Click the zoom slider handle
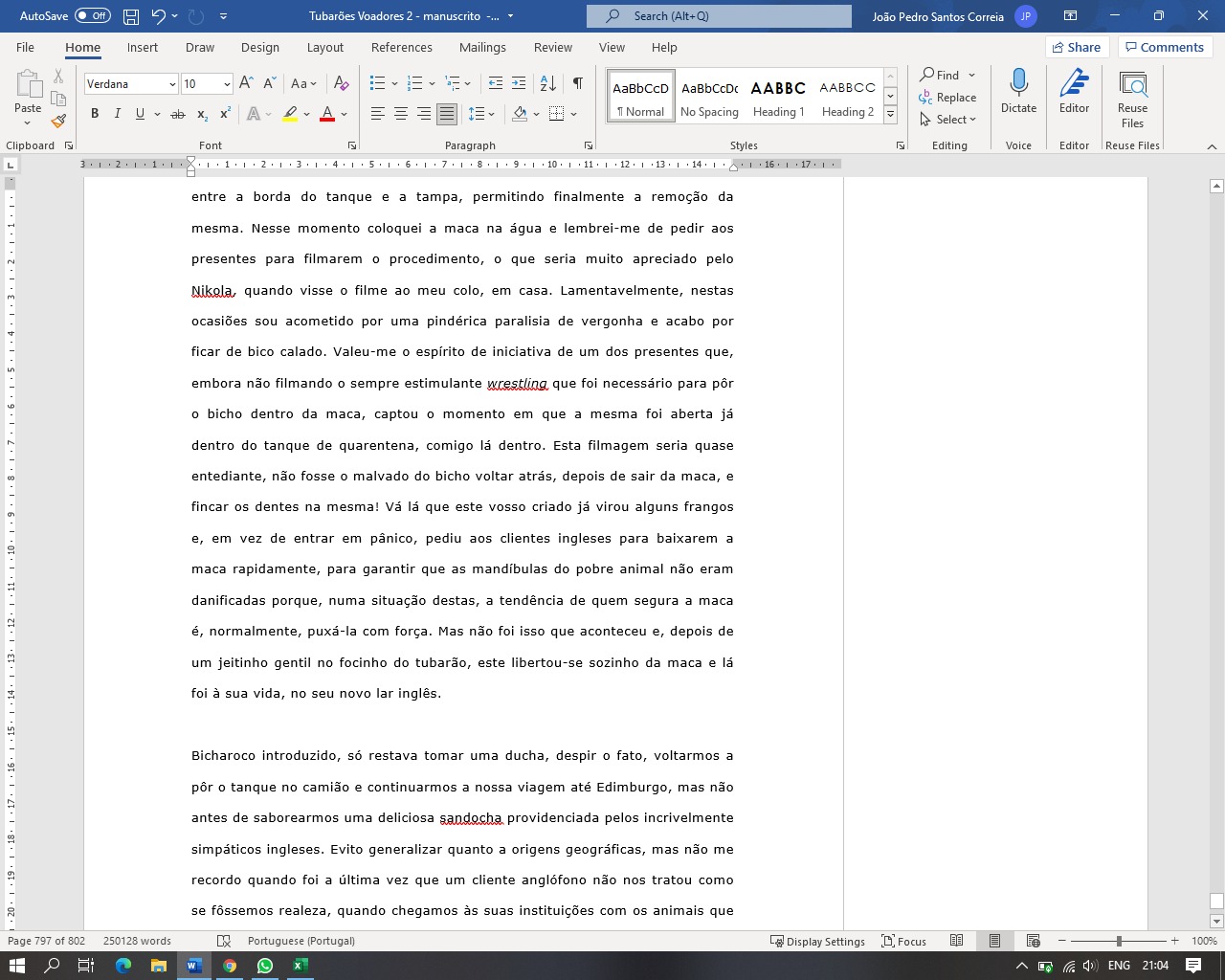This screenshot has height=980, width=1225. pyautogui.click(x=1119, y=941)
